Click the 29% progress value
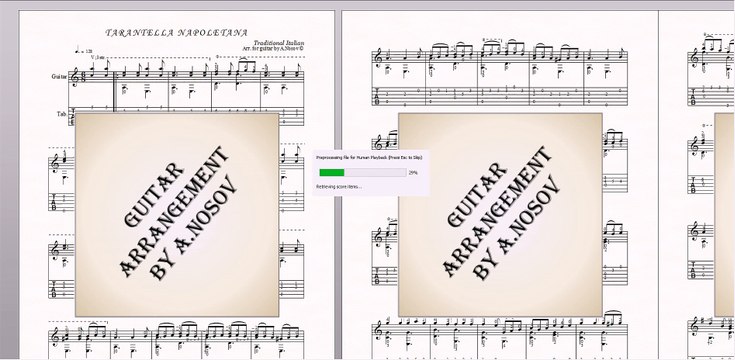The image size is (735, 360). click(413, 173)
